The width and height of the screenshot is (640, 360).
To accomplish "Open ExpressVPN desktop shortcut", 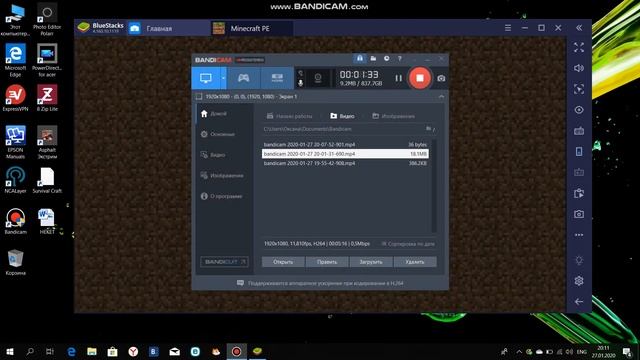I will [16, 98].
